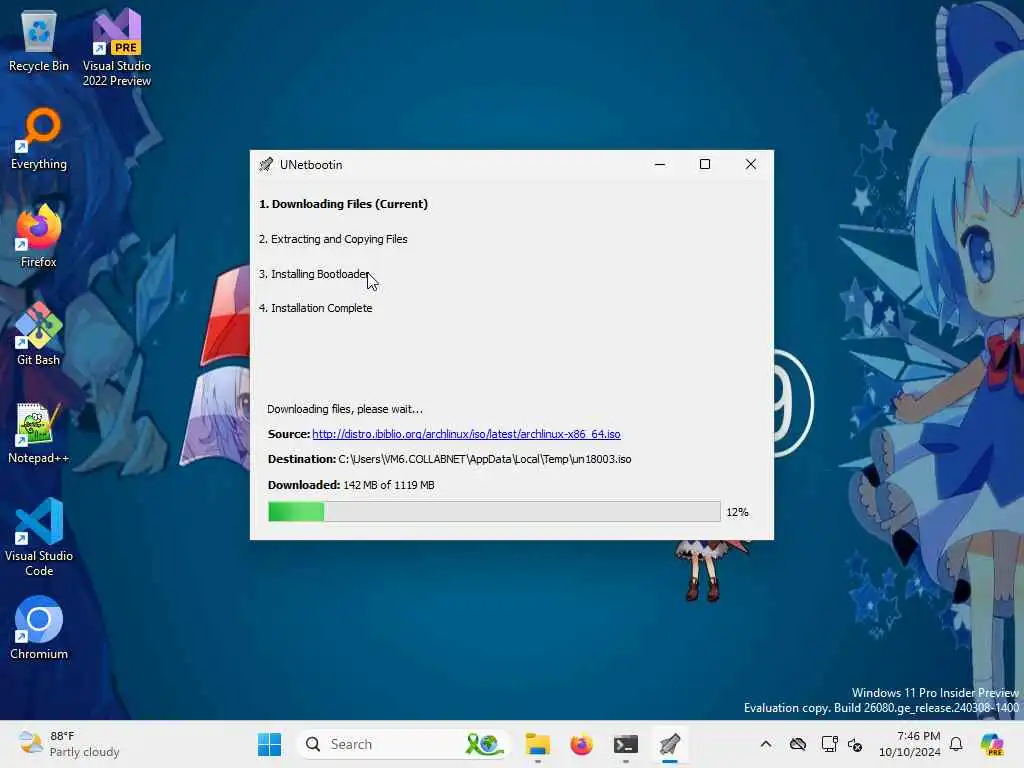Image resolution: width=1024 pixels, height=768 pixels.
Task: Open File Explorer from the taskbar
Action: (537, 744)
